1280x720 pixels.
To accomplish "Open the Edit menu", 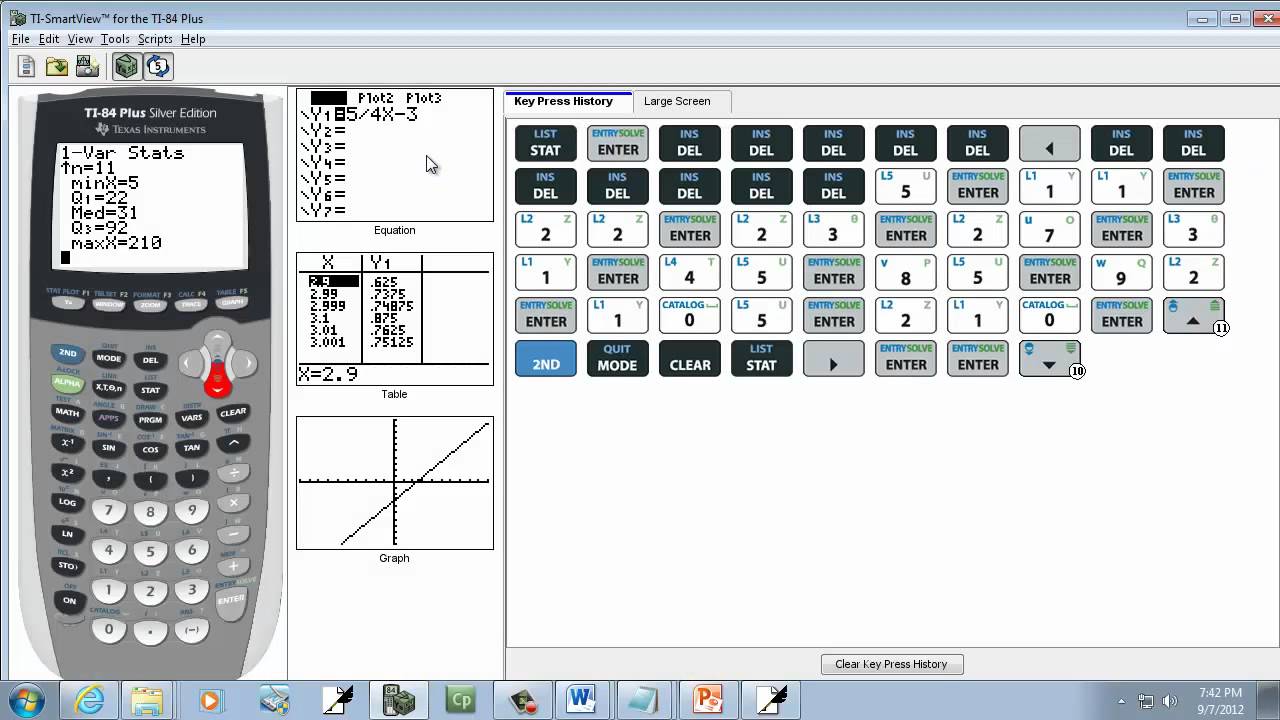I will [x=49, y=39].
